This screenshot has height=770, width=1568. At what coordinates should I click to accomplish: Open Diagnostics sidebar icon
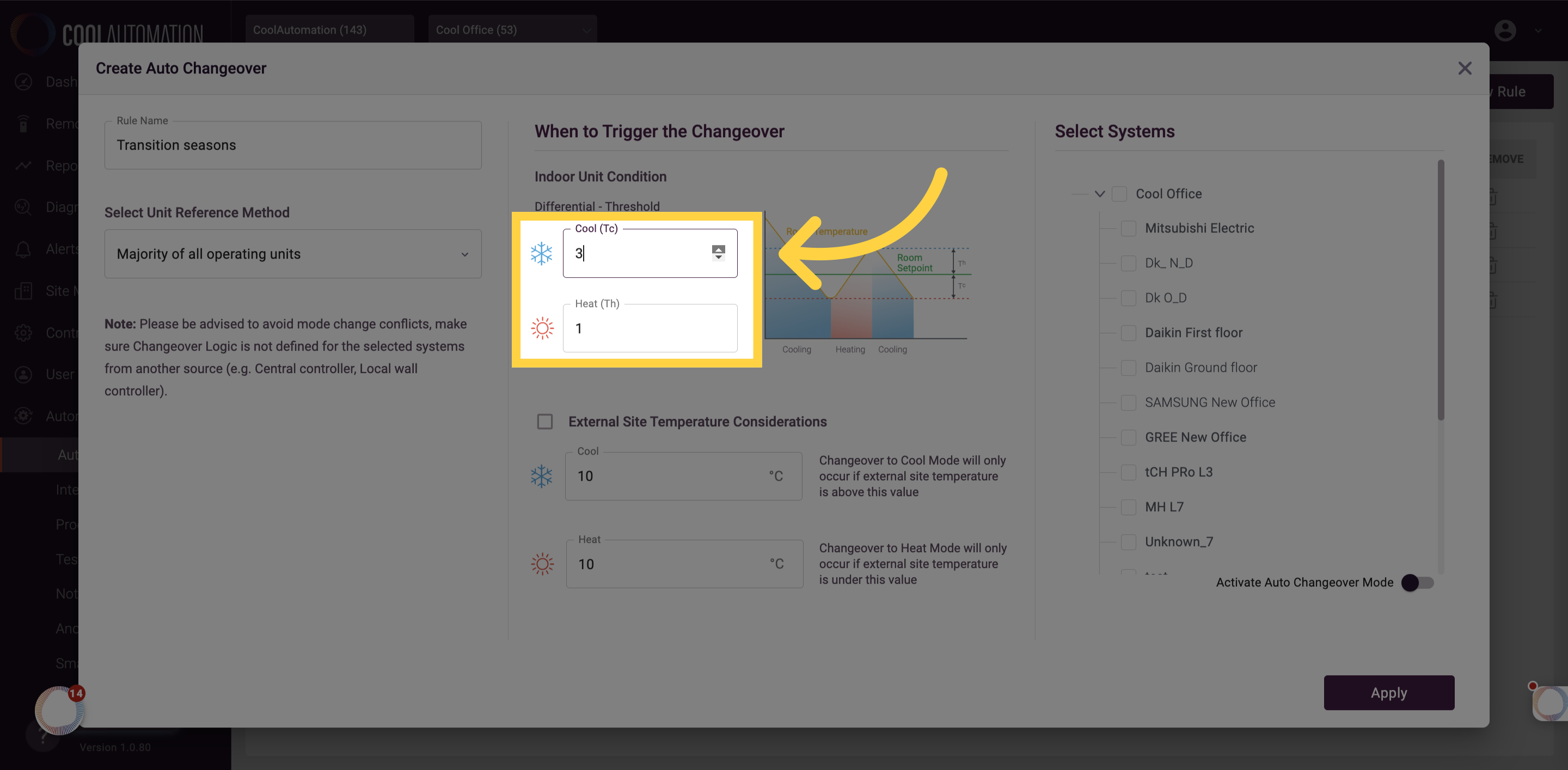click(23, 207)
